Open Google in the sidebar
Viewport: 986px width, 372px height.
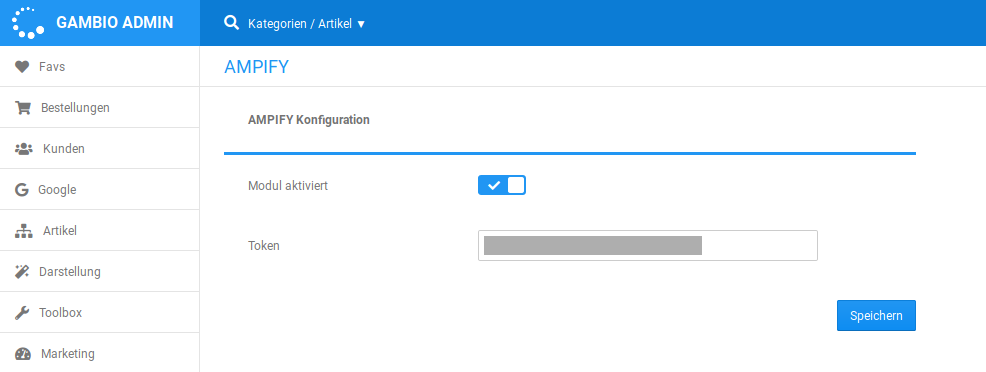[100, 189]
